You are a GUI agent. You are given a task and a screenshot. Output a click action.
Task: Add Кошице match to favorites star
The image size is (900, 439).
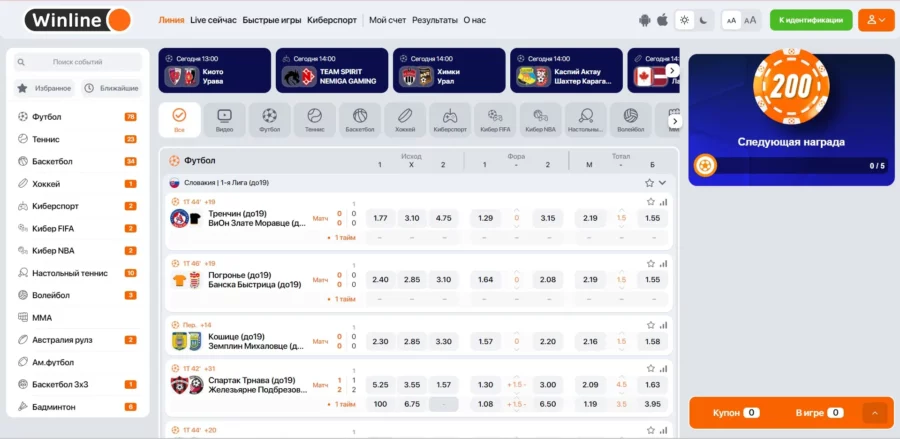coord(650,325)
